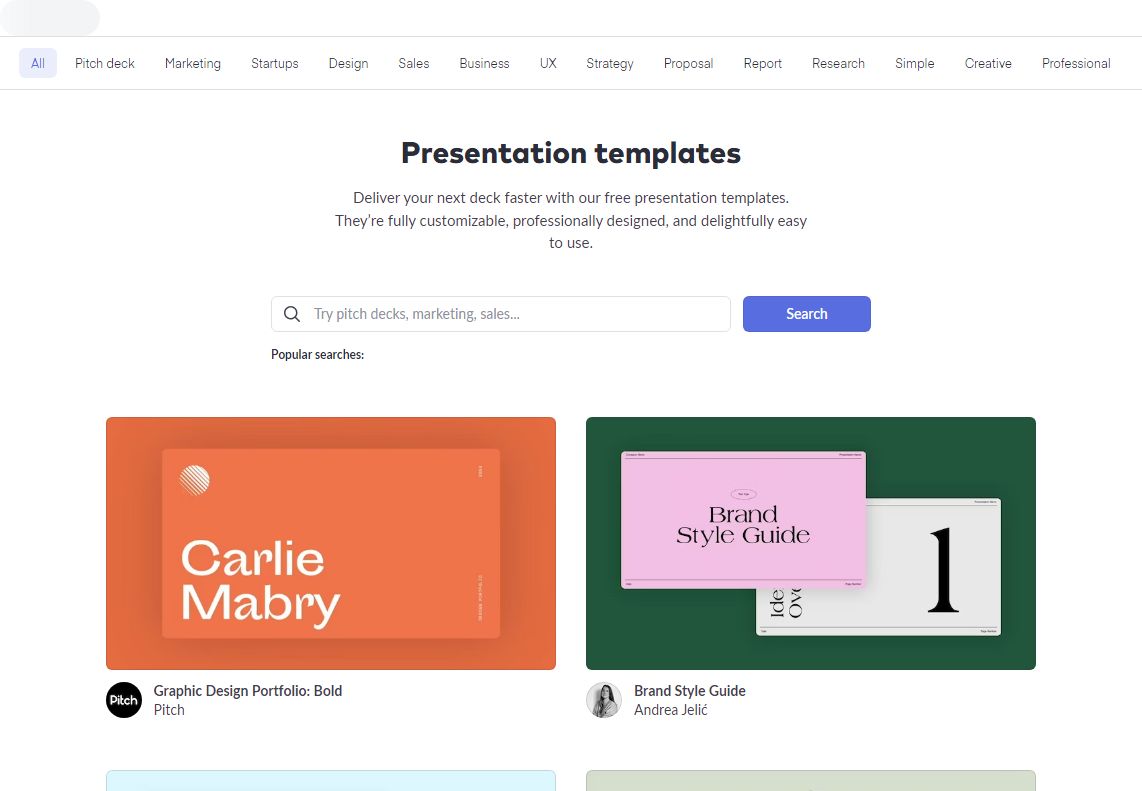Select the Business category tab
The height and width of the screenshot is (791, 1142).
[484, 63]
